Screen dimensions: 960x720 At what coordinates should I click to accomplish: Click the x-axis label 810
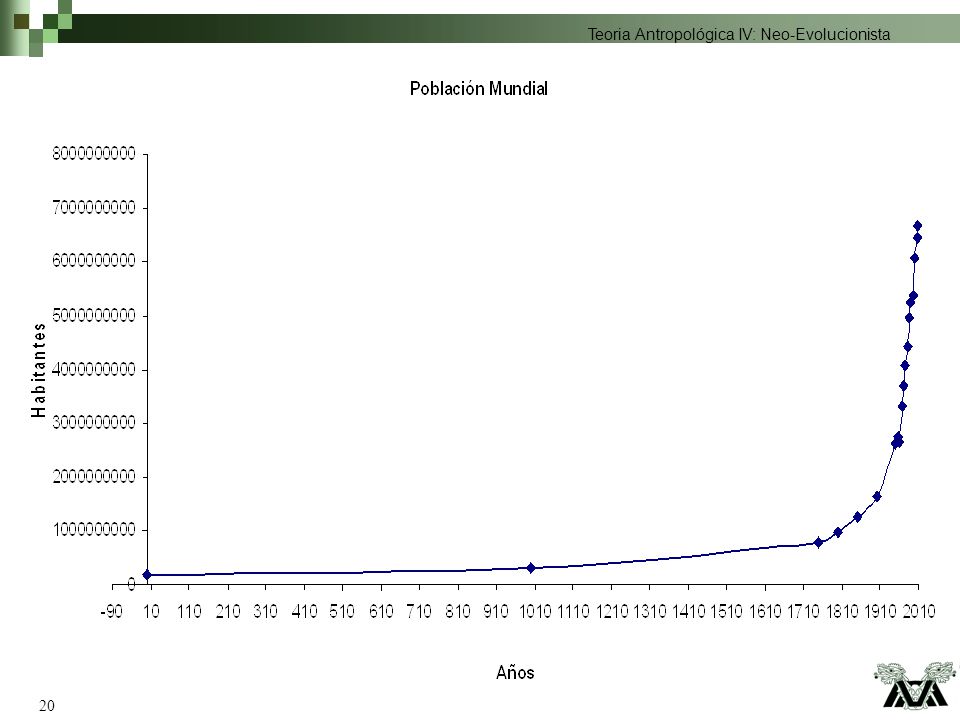coord(458,611)
